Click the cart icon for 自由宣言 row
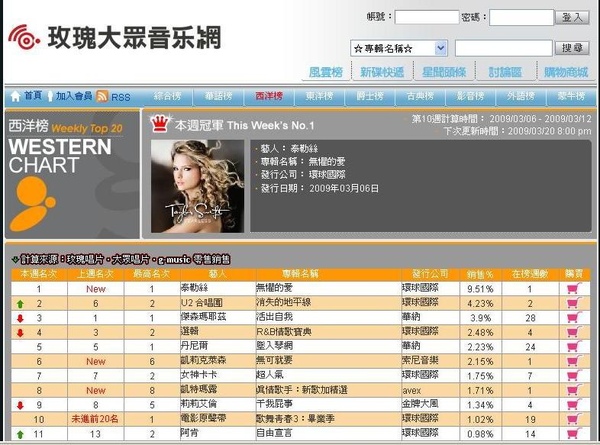The width and height of the screenshot is (600, 445). [x=574, y=434]
